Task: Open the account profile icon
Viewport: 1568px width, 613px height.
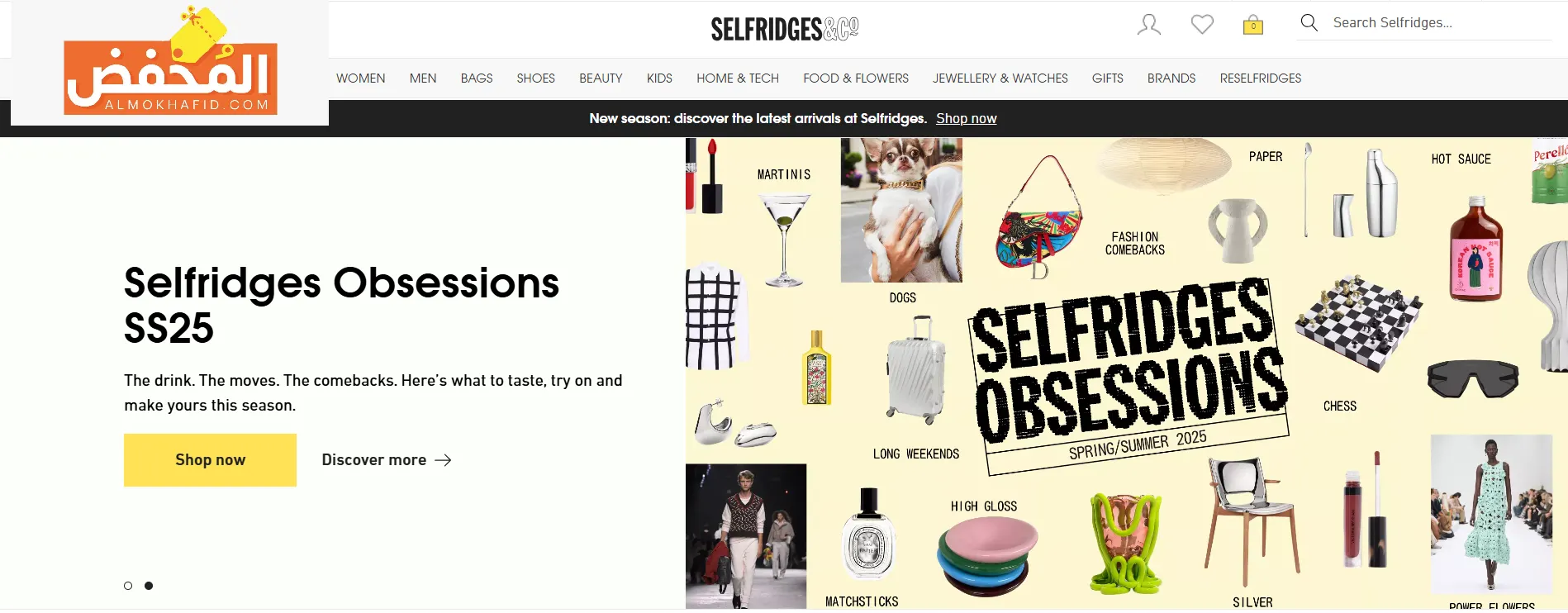Action: tap(1148, 25)
